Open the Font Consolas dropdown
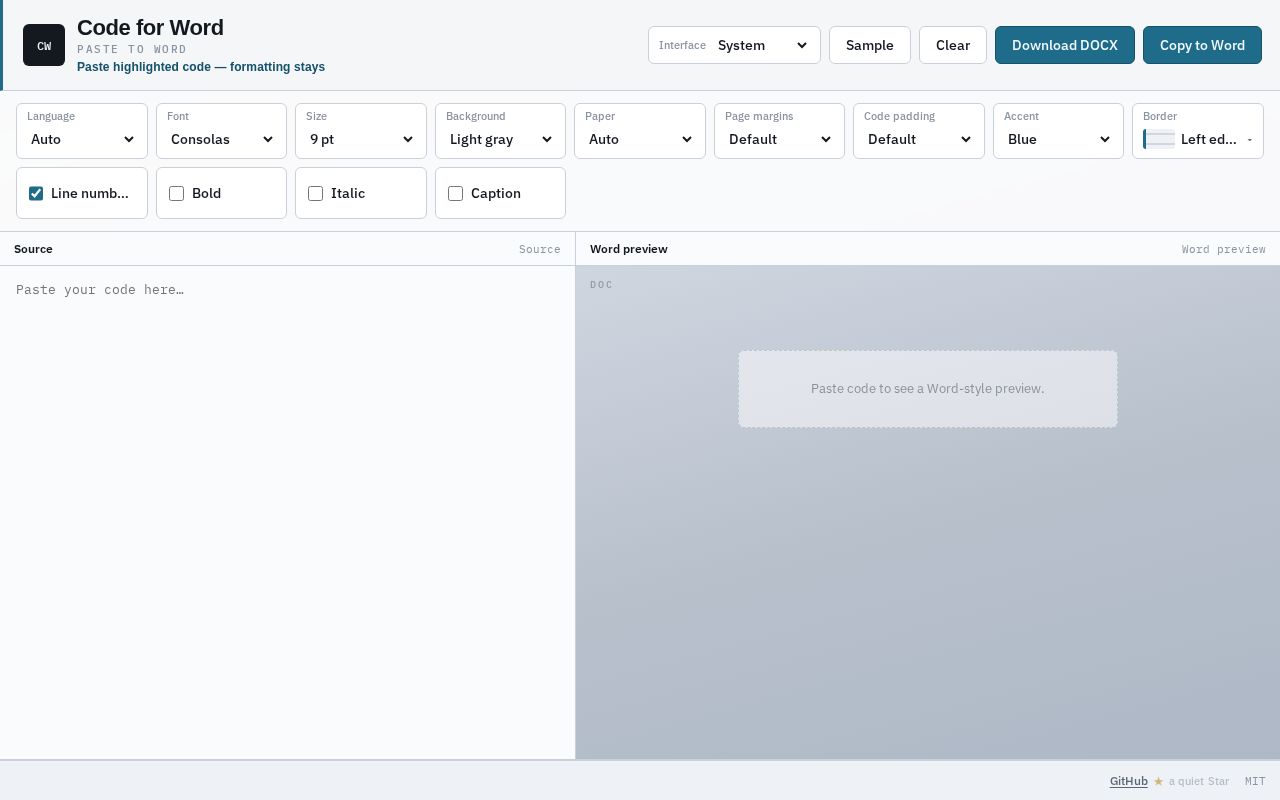 click(221, 139)
